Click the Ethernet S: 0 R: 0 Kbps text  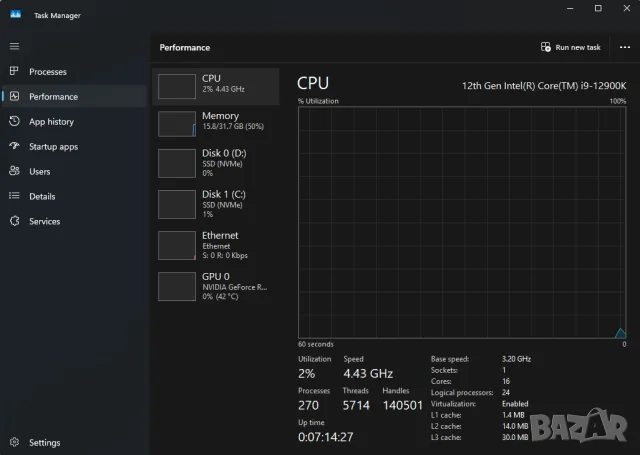pos(225,255)
